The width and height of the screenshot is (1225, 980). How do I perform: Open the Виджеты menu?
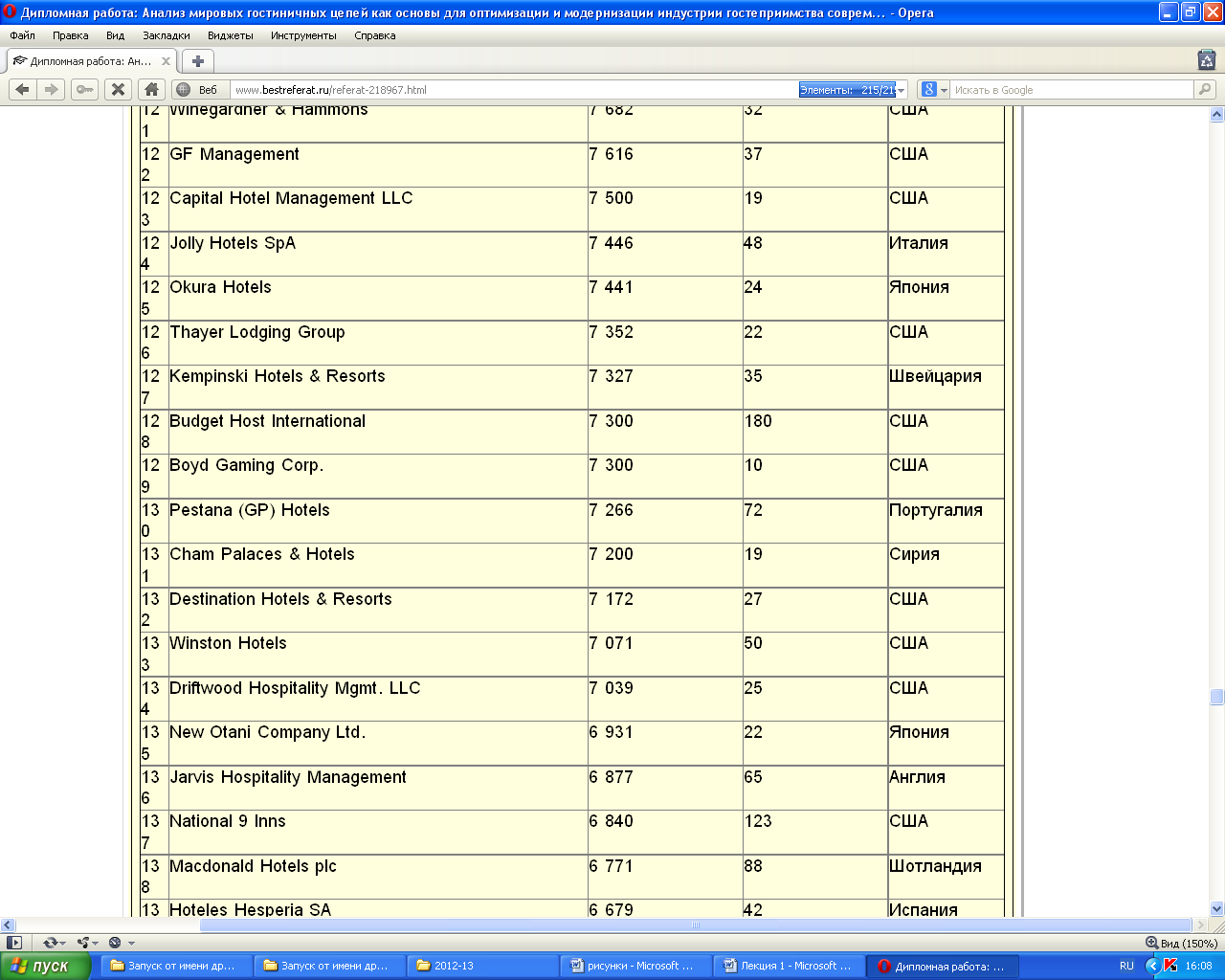pyautogui.click(x=231, y=35)
